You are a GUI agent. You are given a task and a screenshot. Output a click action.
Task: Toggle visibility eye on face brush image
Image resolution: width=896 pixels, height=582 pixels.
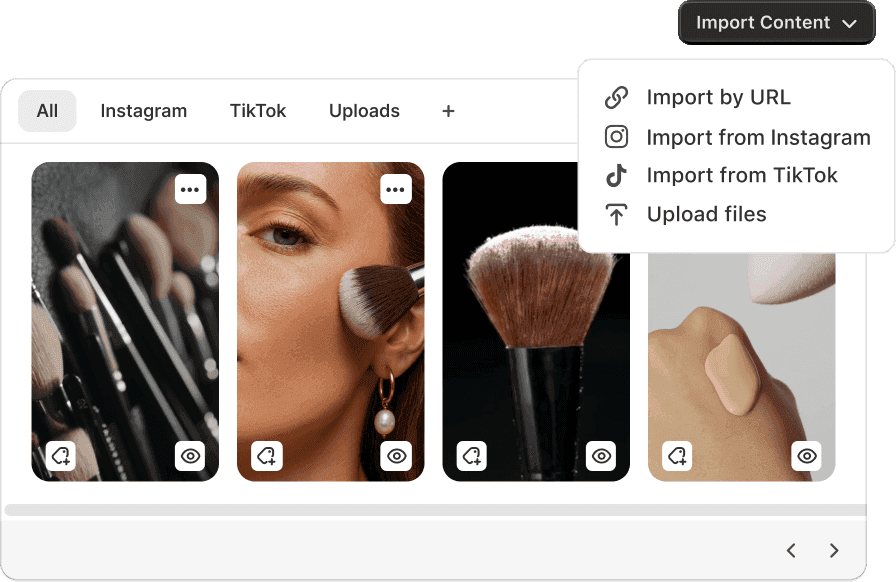(396, 456)
